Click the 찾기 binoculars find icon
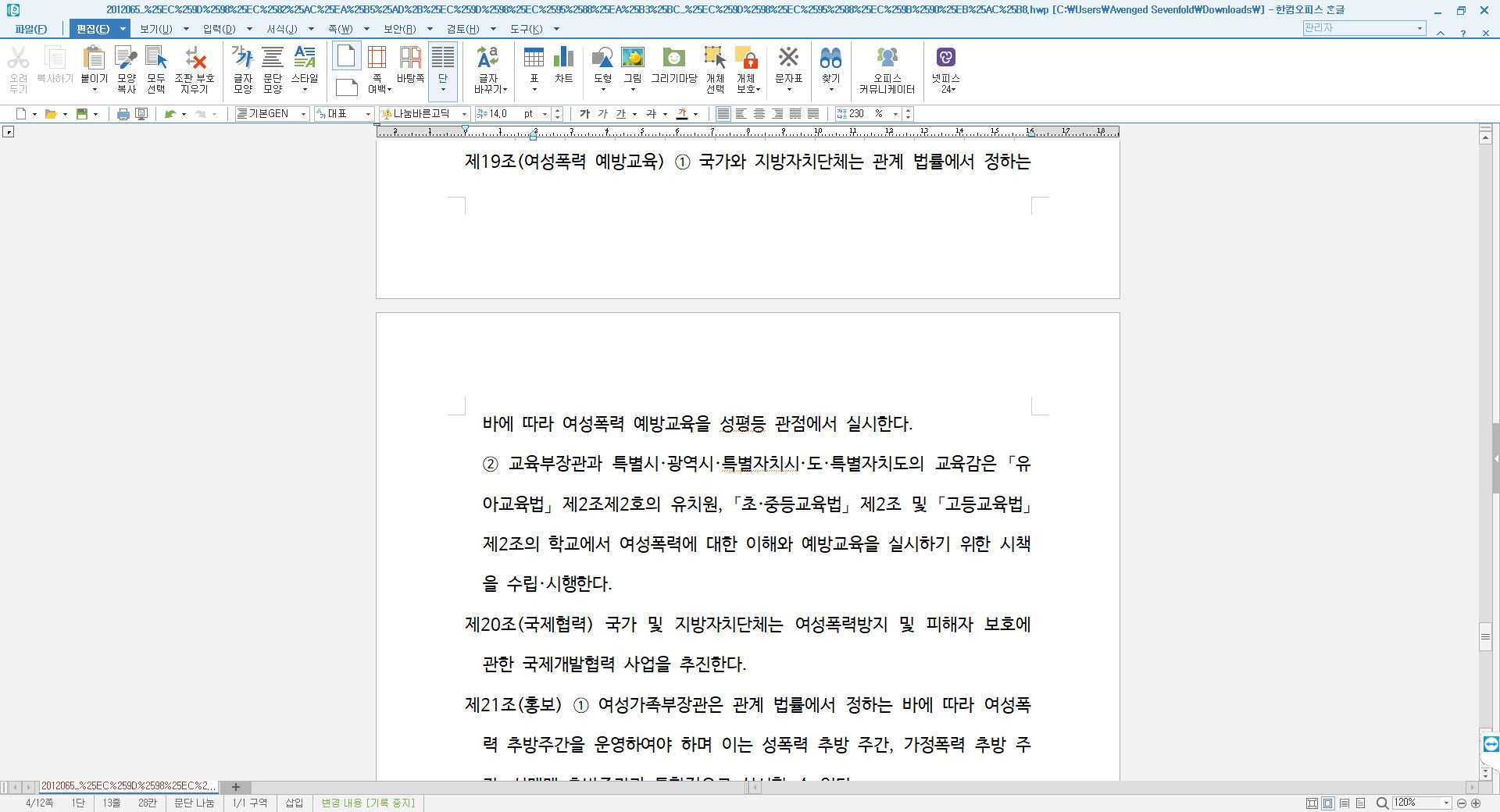The width and height of the screenshot is (1500, 812). [x=830, y=66]
